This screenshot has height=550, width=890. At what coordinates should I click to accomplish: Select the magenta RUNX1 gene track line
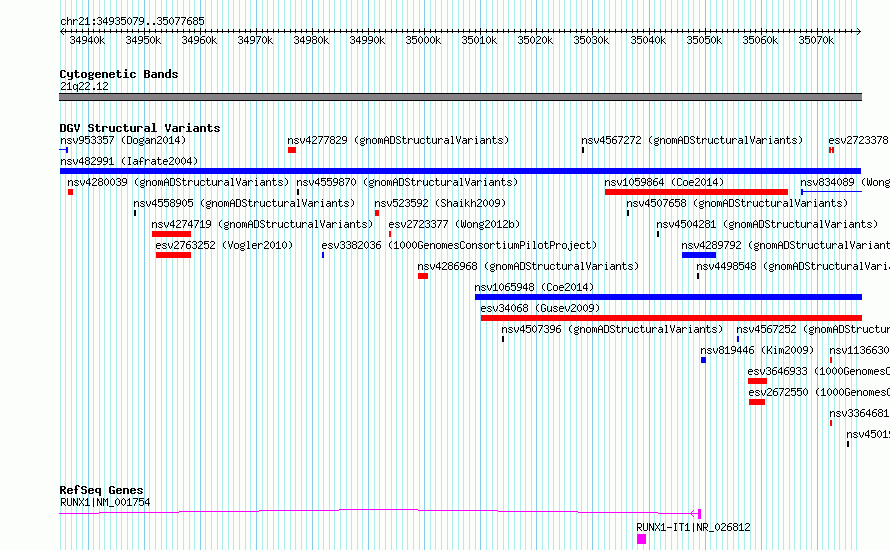pos(380,512)
